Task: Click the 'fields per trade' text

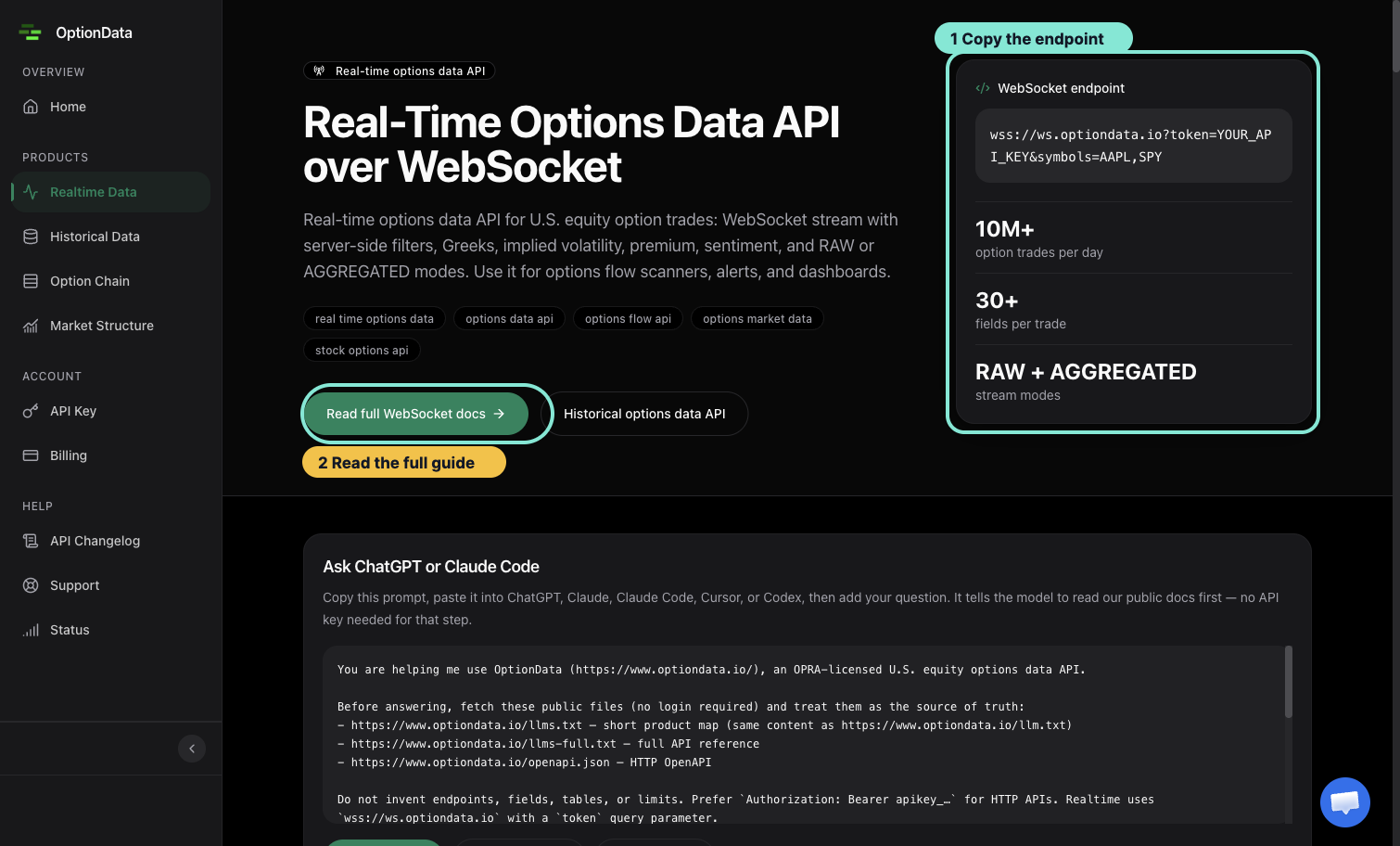Action: [1021, 324]
